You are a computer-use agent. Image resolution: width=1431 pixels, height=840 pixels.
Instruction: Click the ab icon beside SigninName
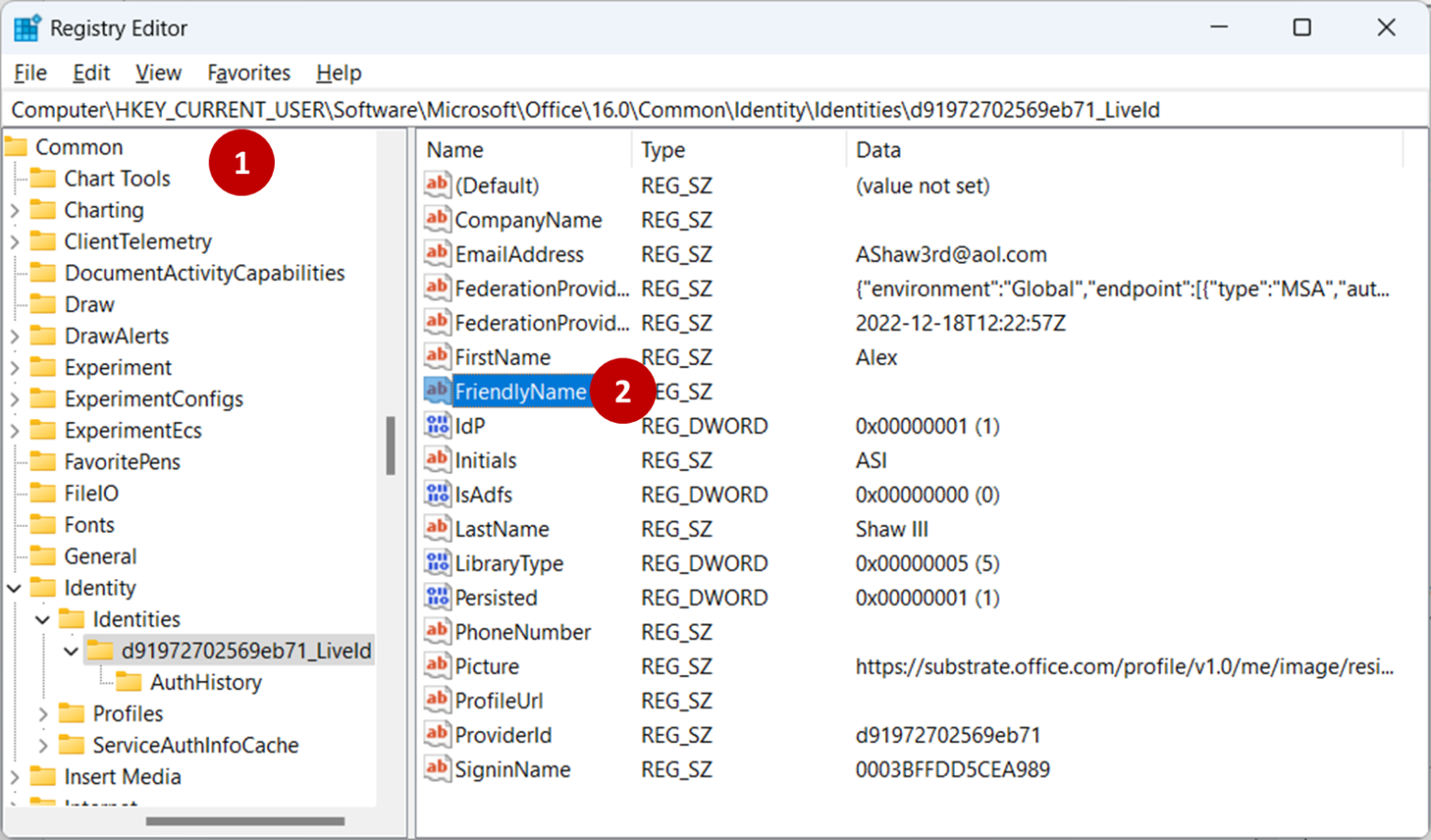[x=436, y=769]
